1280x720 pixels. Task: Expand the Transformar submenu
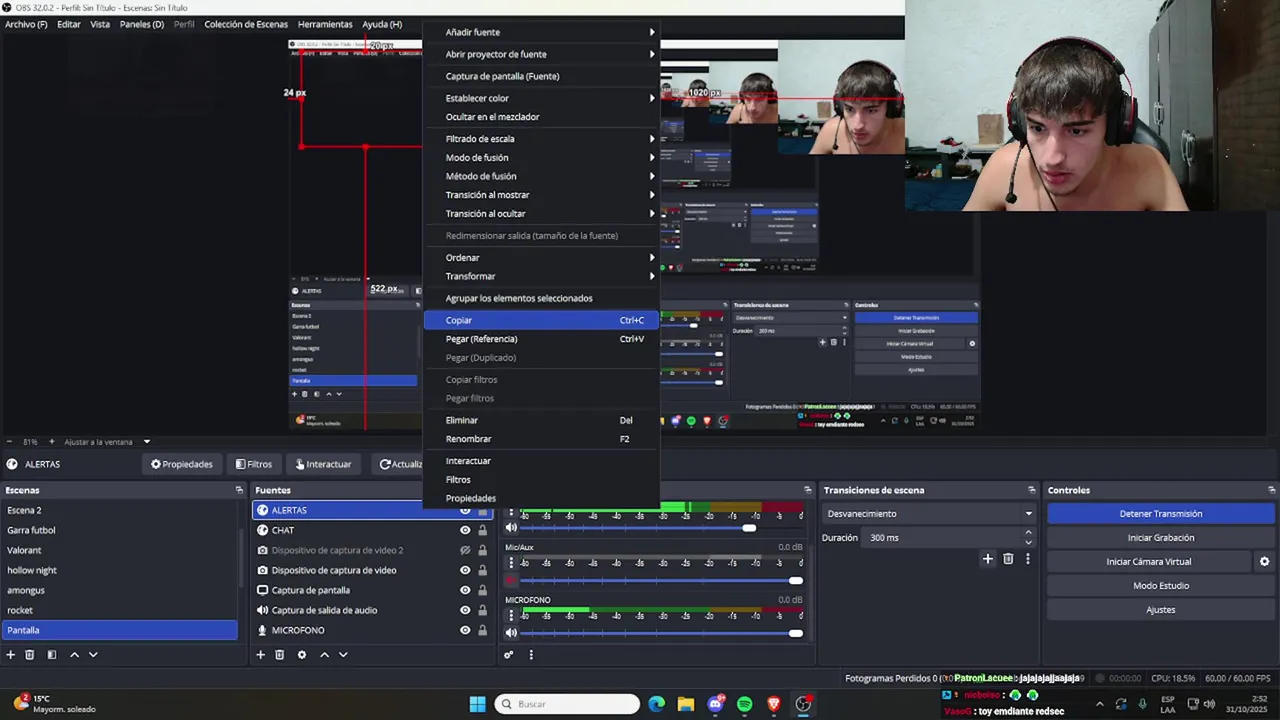pyautogui.click(x=541, y=276)
